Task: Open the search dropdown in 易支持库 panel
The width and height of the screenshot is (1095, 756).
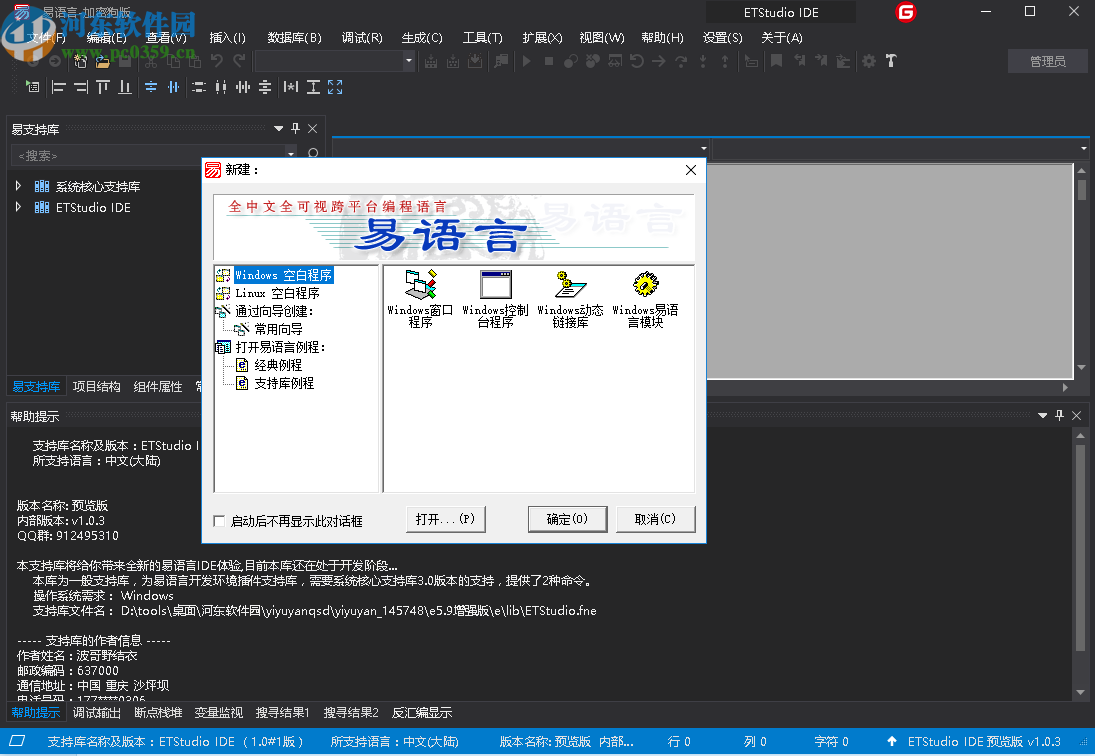Action: pos(290,155)
